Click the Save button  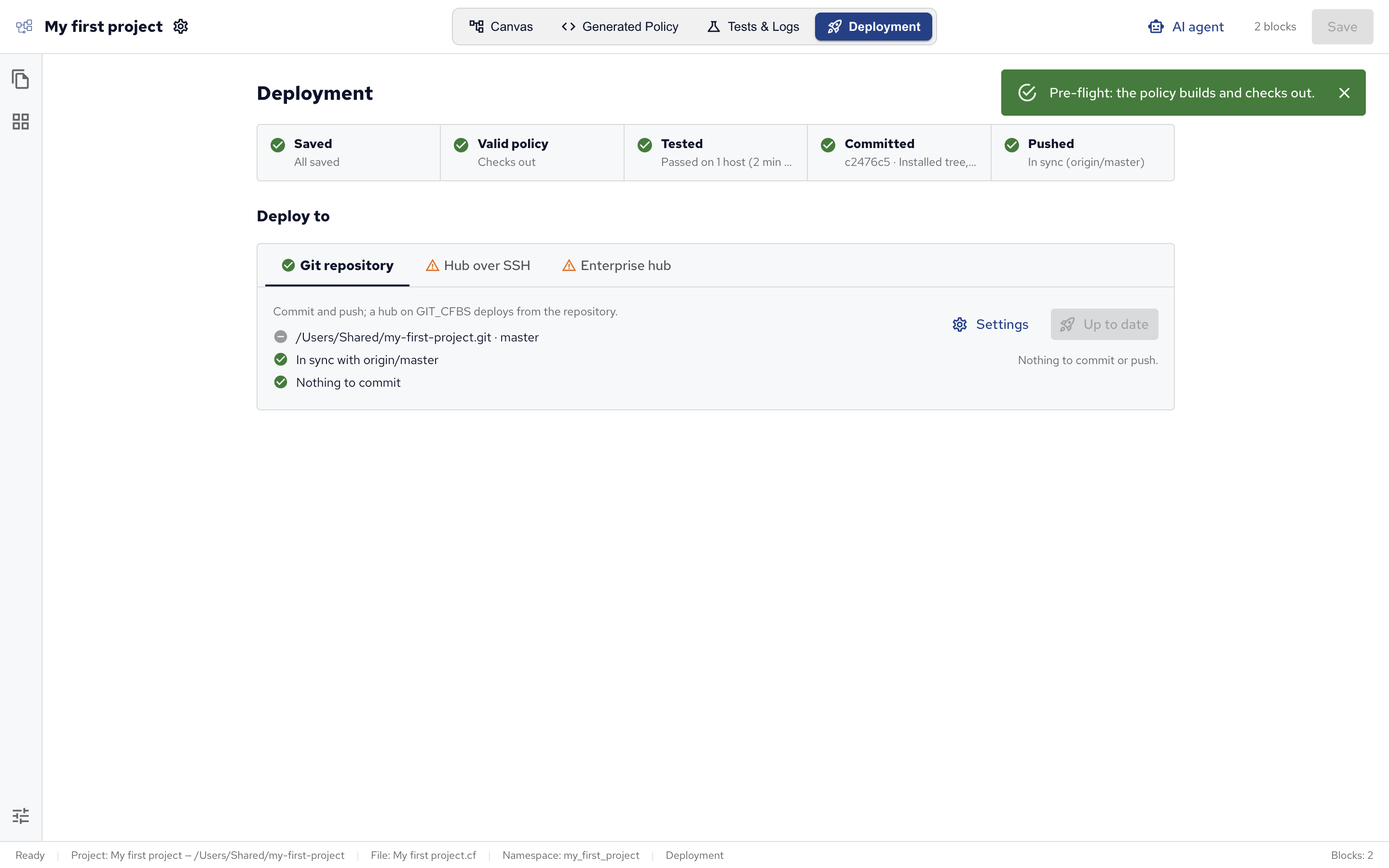1342,27
